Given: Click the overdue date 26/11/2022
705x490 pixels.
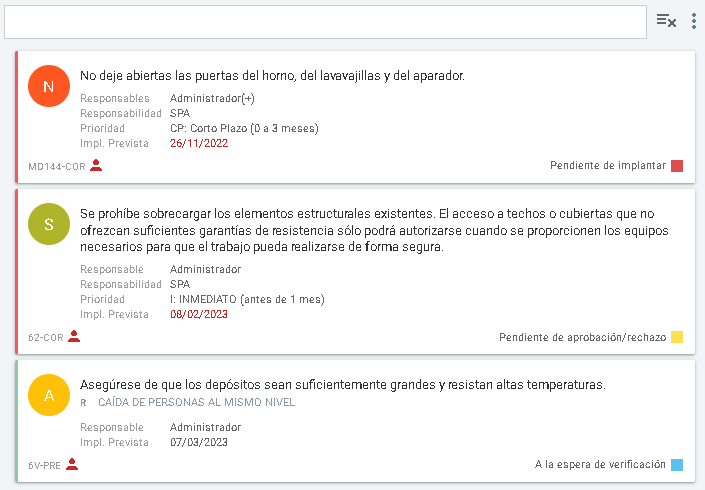Looking at the screenshot, I should point(199,143).
